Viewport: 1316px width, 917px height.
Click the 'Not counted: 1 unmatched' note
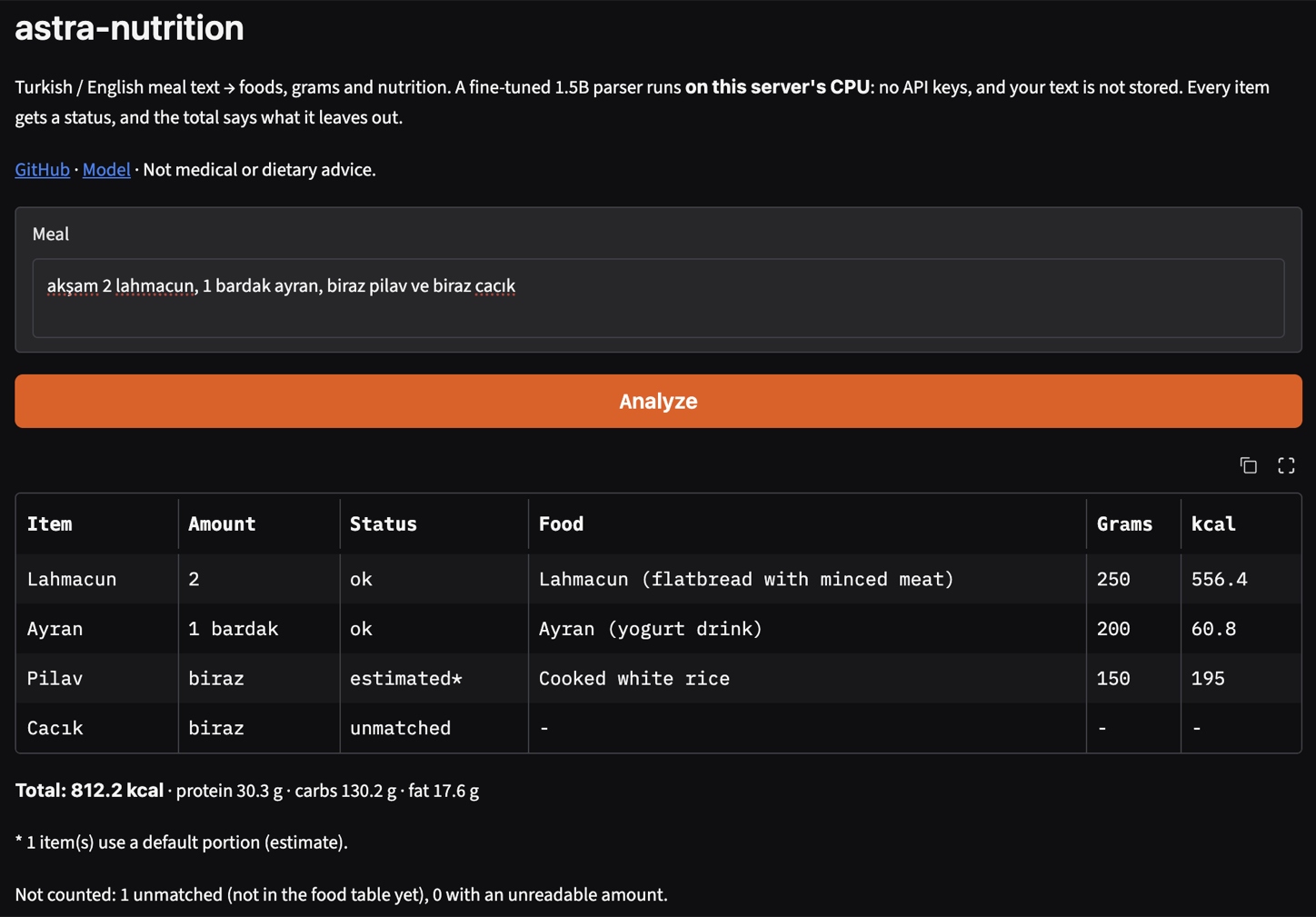(x=341, y=894)
